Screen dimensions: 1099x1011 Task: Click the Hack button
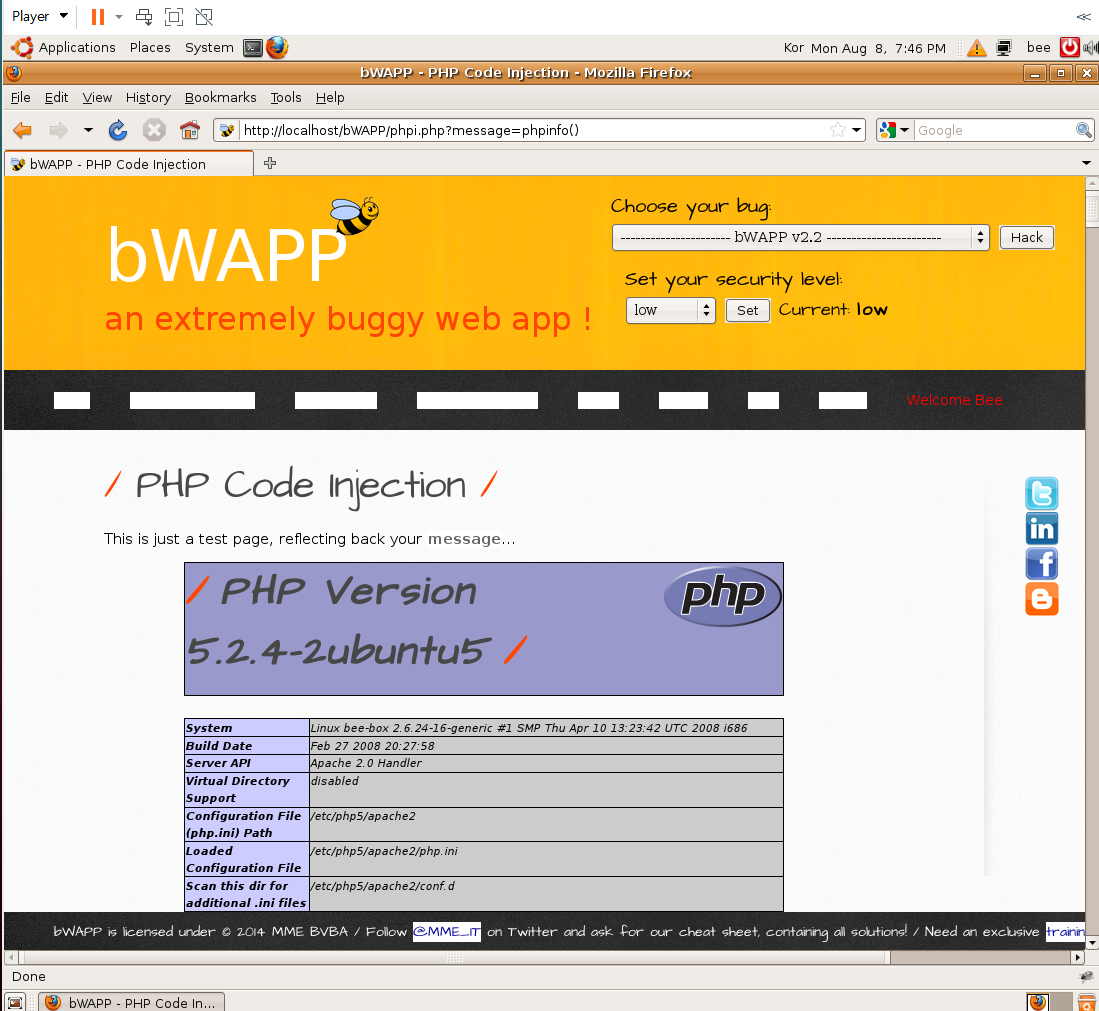1026,238
